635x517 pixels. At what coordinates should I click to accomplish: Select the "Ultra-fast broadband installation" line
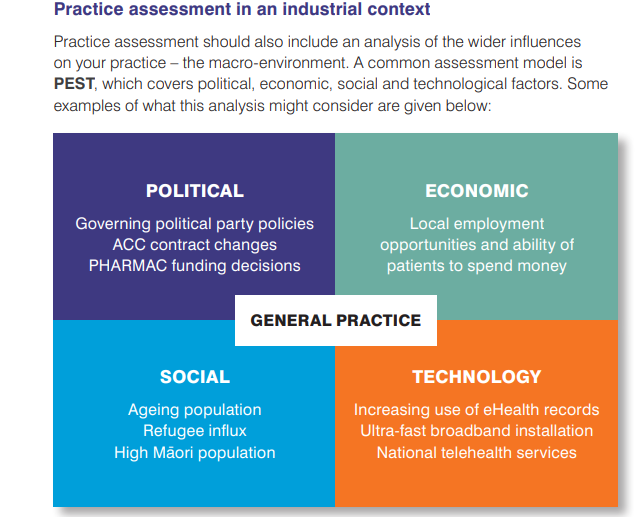click(477, 431)
